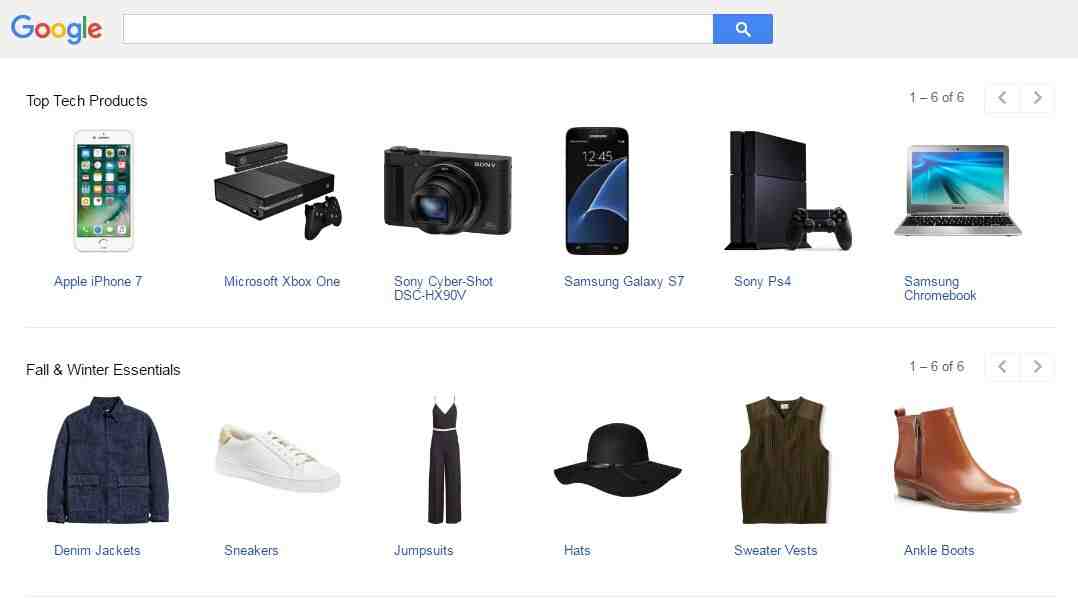Go to previous page of Top Tech Products
The image size is (1078, 599).
[x=1002, y=98]
